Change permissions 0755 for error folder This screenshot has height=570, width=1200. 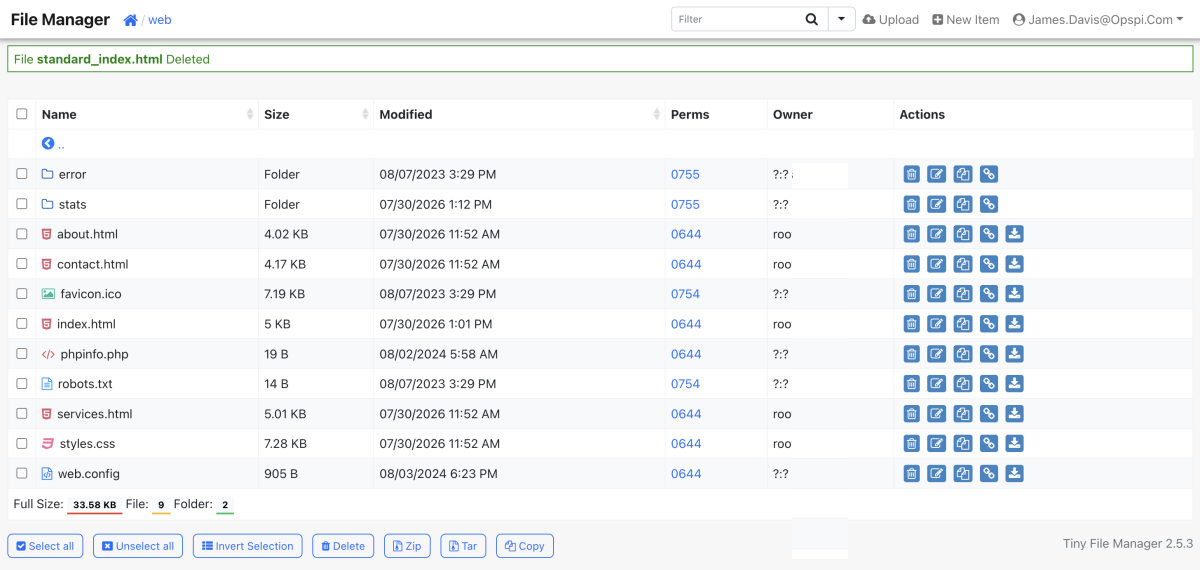click(x=685, y=175)
